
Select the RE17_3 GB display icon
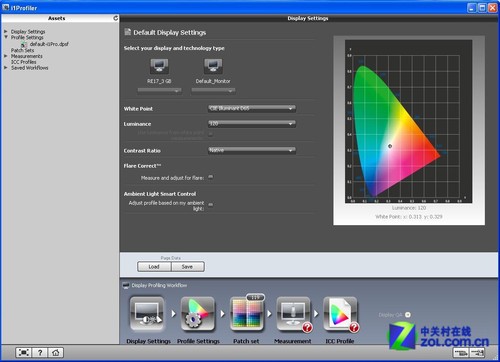[159, 66]
